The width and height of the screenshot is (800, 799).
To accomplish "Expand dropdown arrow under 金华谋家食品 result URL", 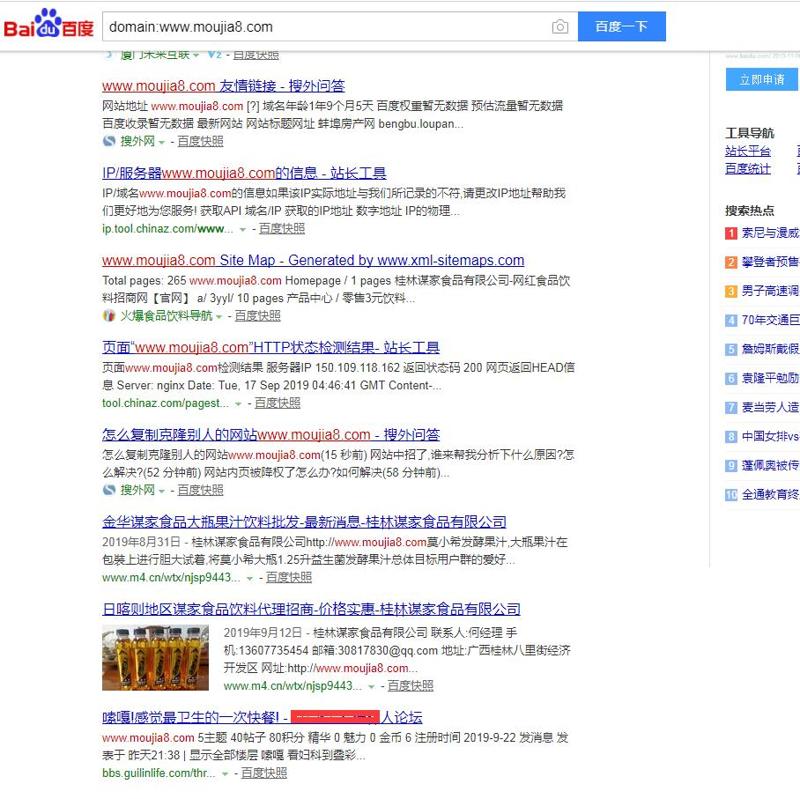I will [x=250, y=579].
